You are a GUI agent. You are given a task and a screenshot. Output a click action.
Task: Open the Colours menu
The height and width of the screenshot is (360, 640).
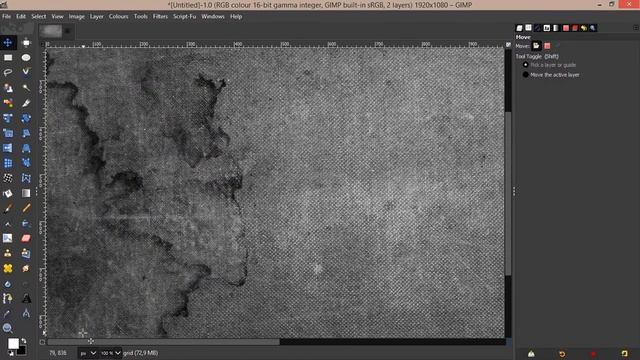click(118, 16)
